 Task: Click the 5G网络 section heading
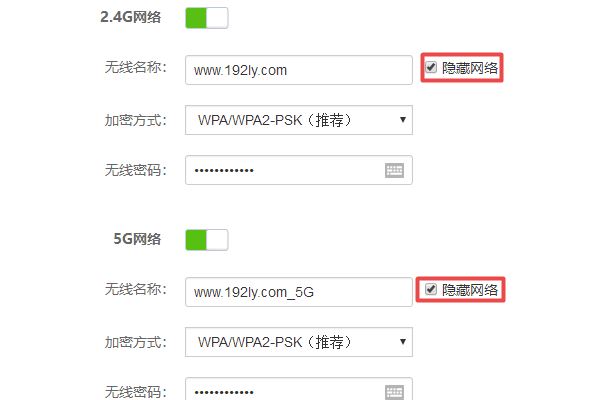pyautogui.click(x=137, y=239)
